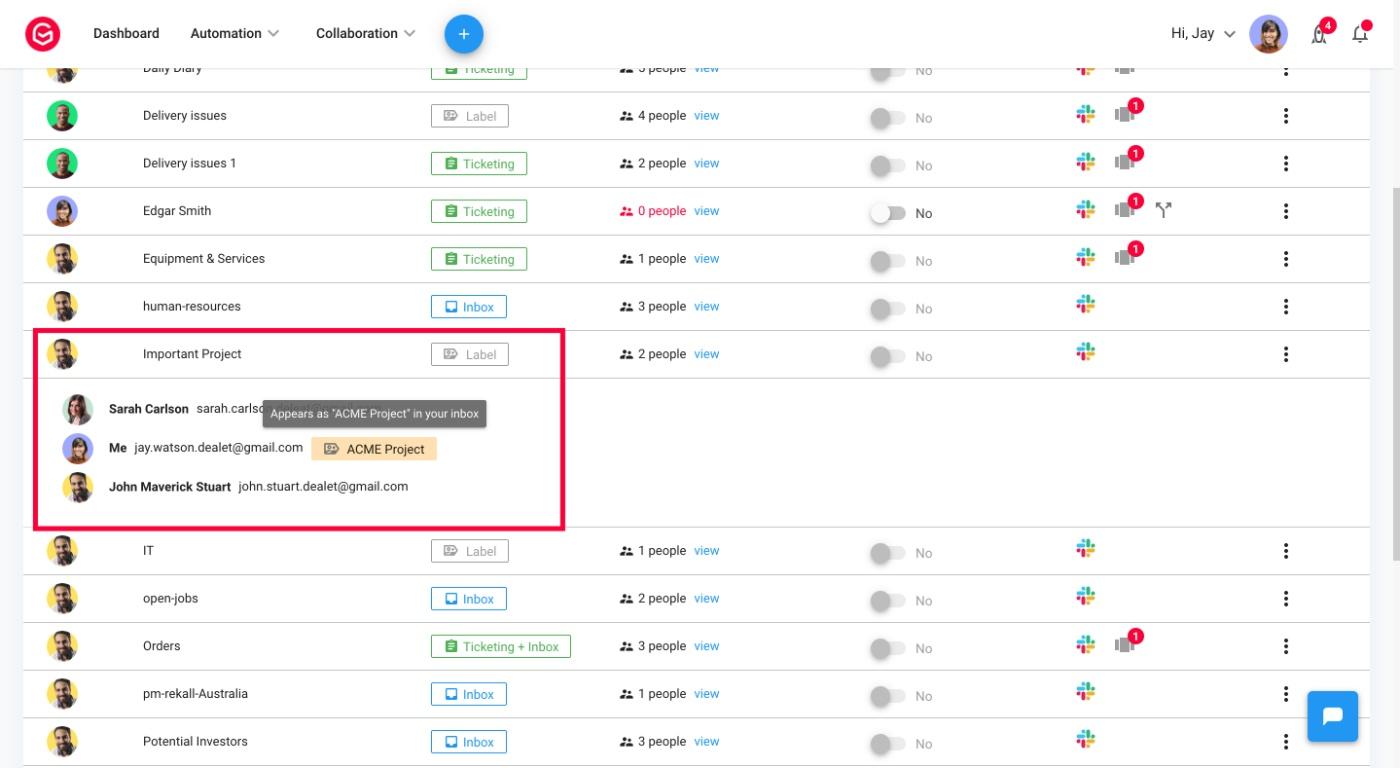Expand the Collaboration menu
Image resolution: width=1400 pixels, height=768 pixels.
pyautogui.click(x=366, y=33)
